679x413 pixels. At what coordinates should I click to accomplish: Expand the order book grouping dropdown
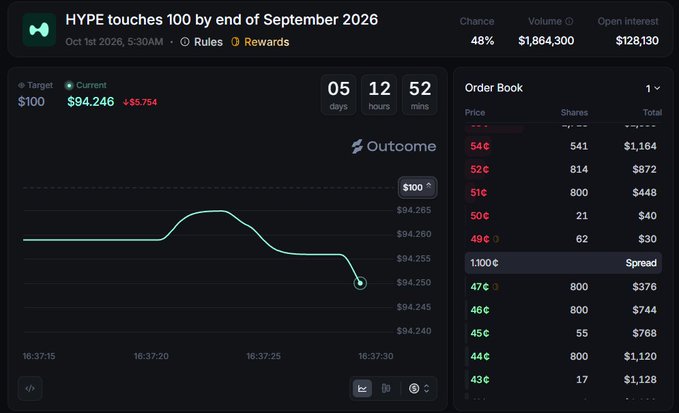[653, 88]
